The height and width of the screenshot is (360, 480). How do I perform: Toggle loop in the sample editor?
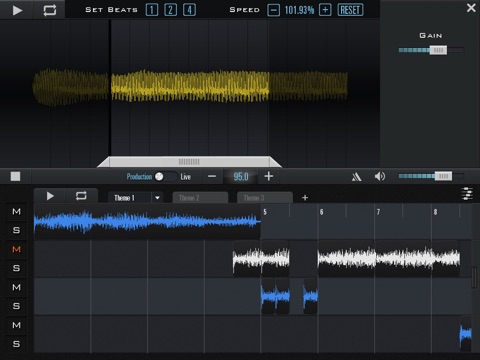[x=50, y=10]
